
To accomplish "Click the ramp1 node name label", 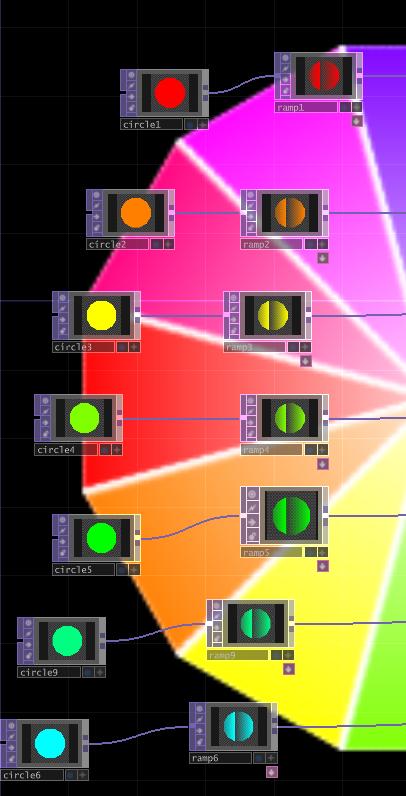I will (x=306, y=107).
